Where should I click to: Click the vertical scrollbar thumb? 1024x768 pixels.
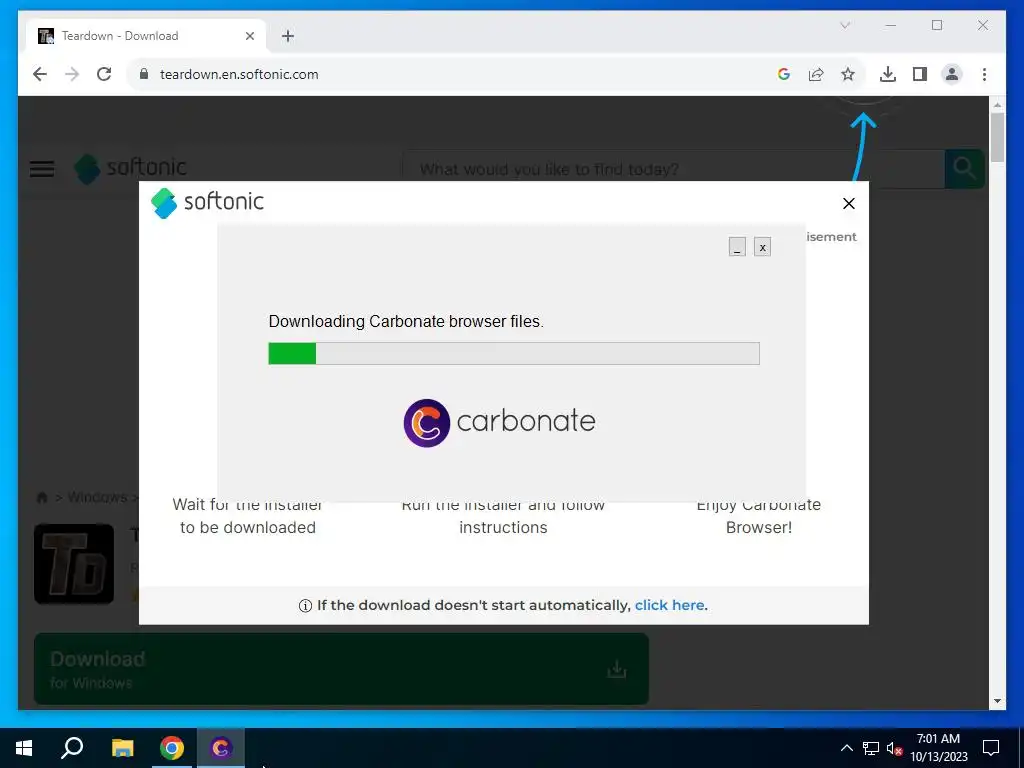[997, 137]
